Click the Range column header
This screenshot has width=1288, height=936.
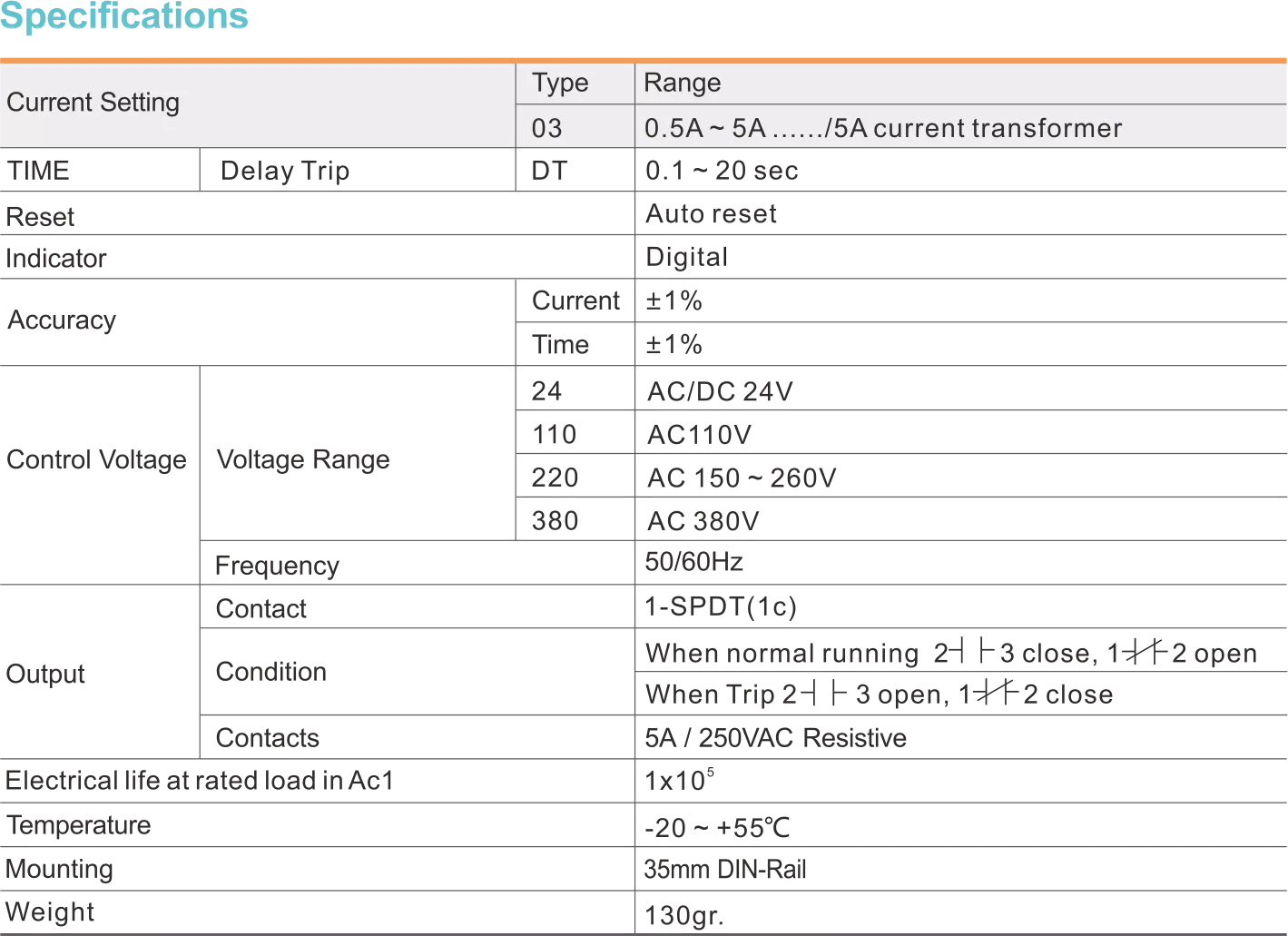(682, 83)
